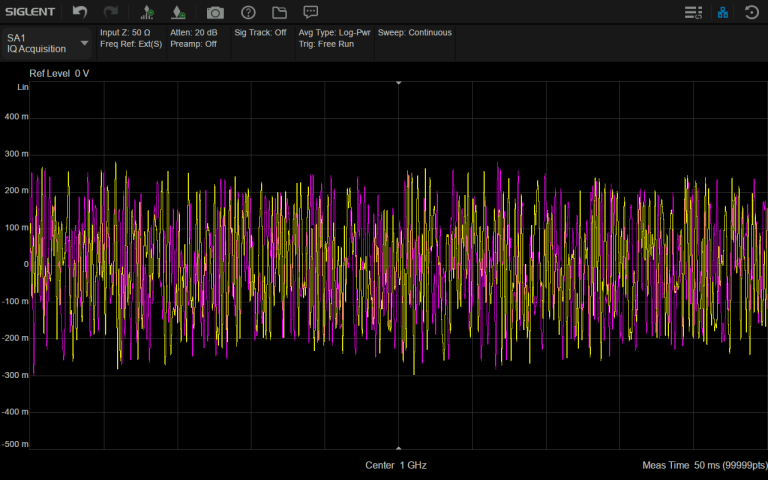Expand the SA1 IQ Acquisition mode dropdown
This screenshot has height=480, width=768.
(x=84, y=43)
